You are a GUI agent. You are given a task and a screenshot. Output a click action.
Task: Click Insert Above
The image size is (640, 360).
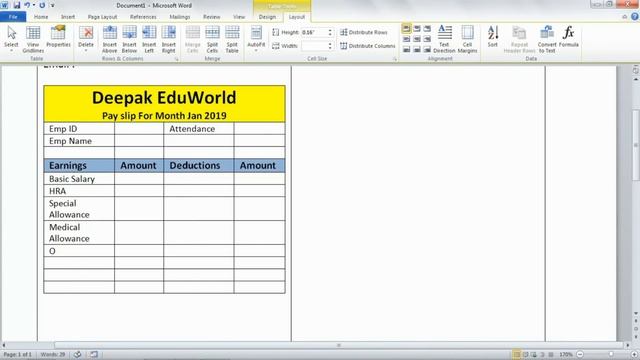109,39
